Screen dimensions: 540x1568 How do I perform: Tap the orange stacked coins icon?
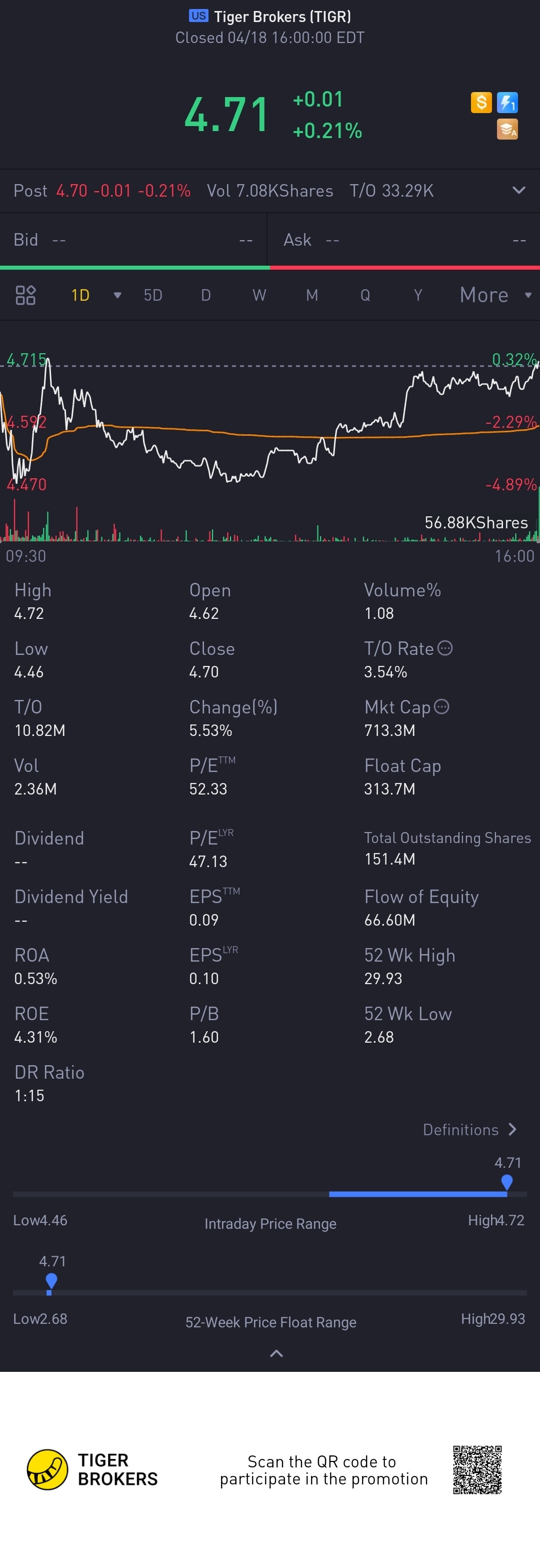507,129
